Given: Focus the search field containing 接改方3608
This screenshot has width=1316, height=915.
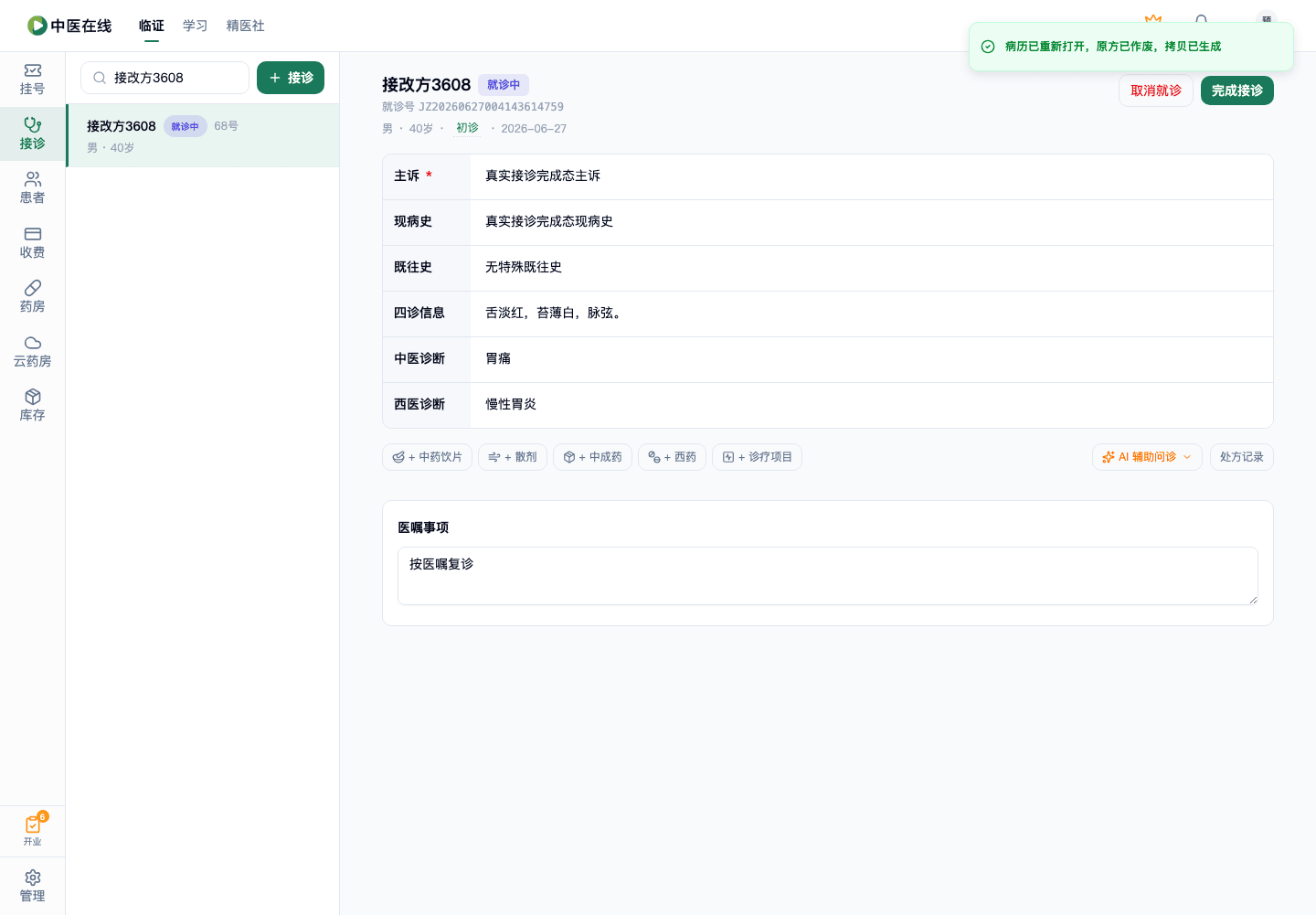Looking at the screenshot, I should click(164, 78).
